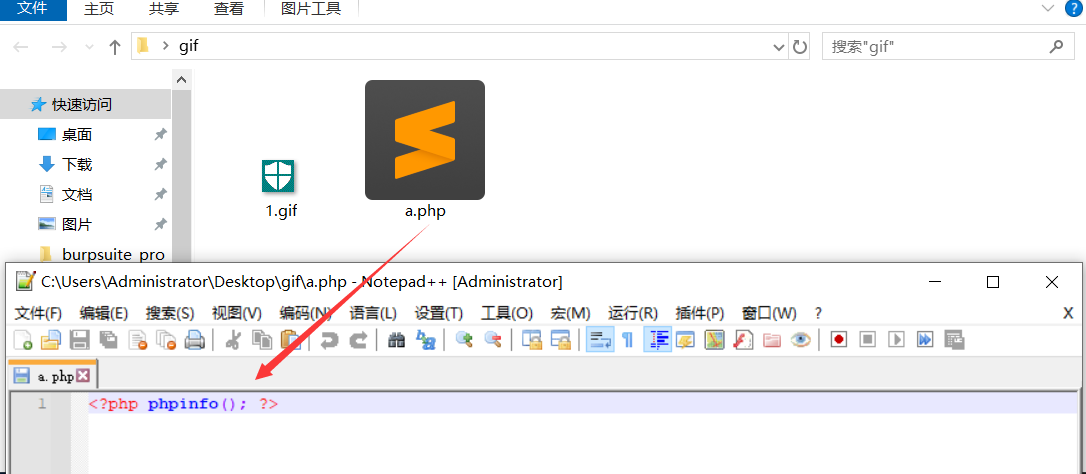Click the Undo arrow icon

point(329,340)
